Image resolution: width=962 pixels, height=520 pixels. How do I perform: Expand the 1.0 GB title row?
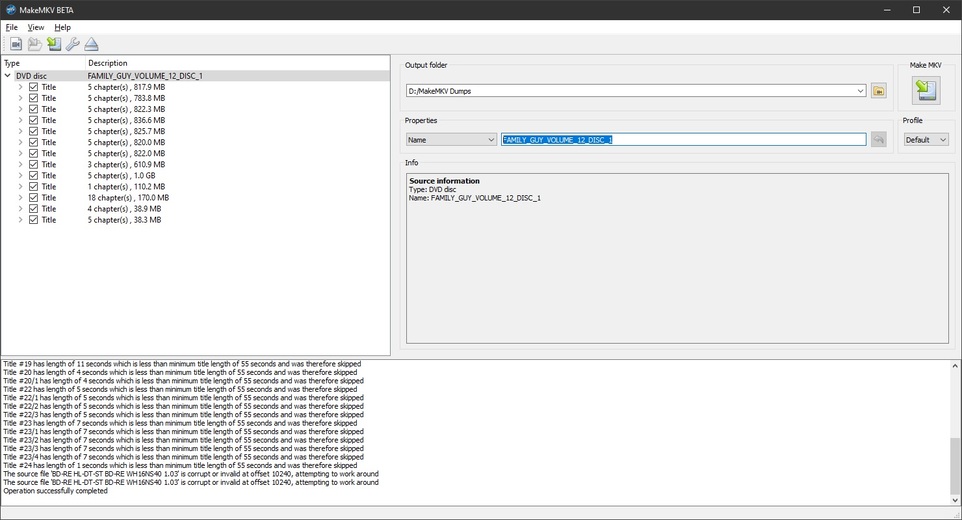click(20, 175)
